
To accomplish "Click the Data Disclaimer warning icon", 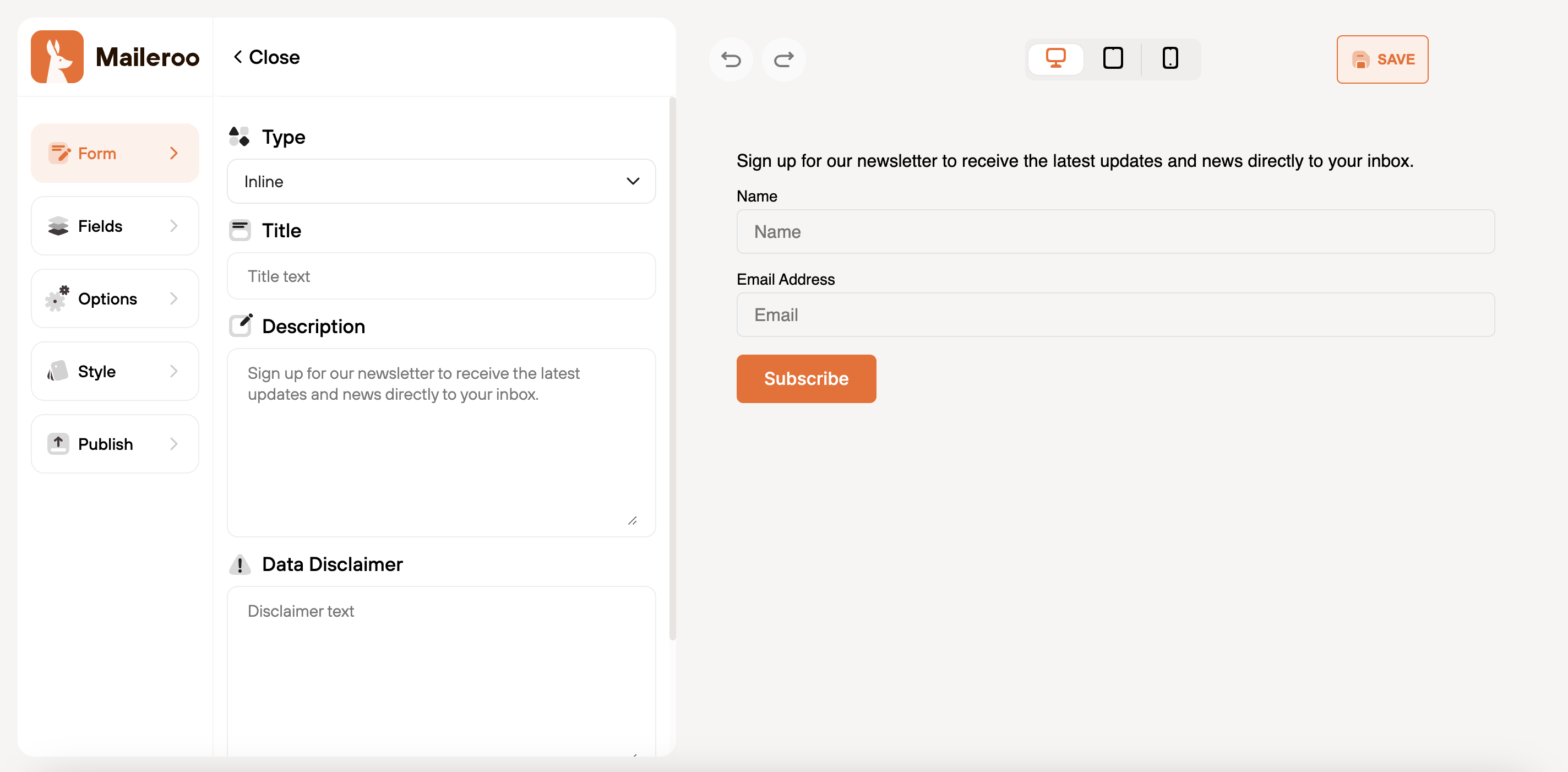I will point(240,564).
